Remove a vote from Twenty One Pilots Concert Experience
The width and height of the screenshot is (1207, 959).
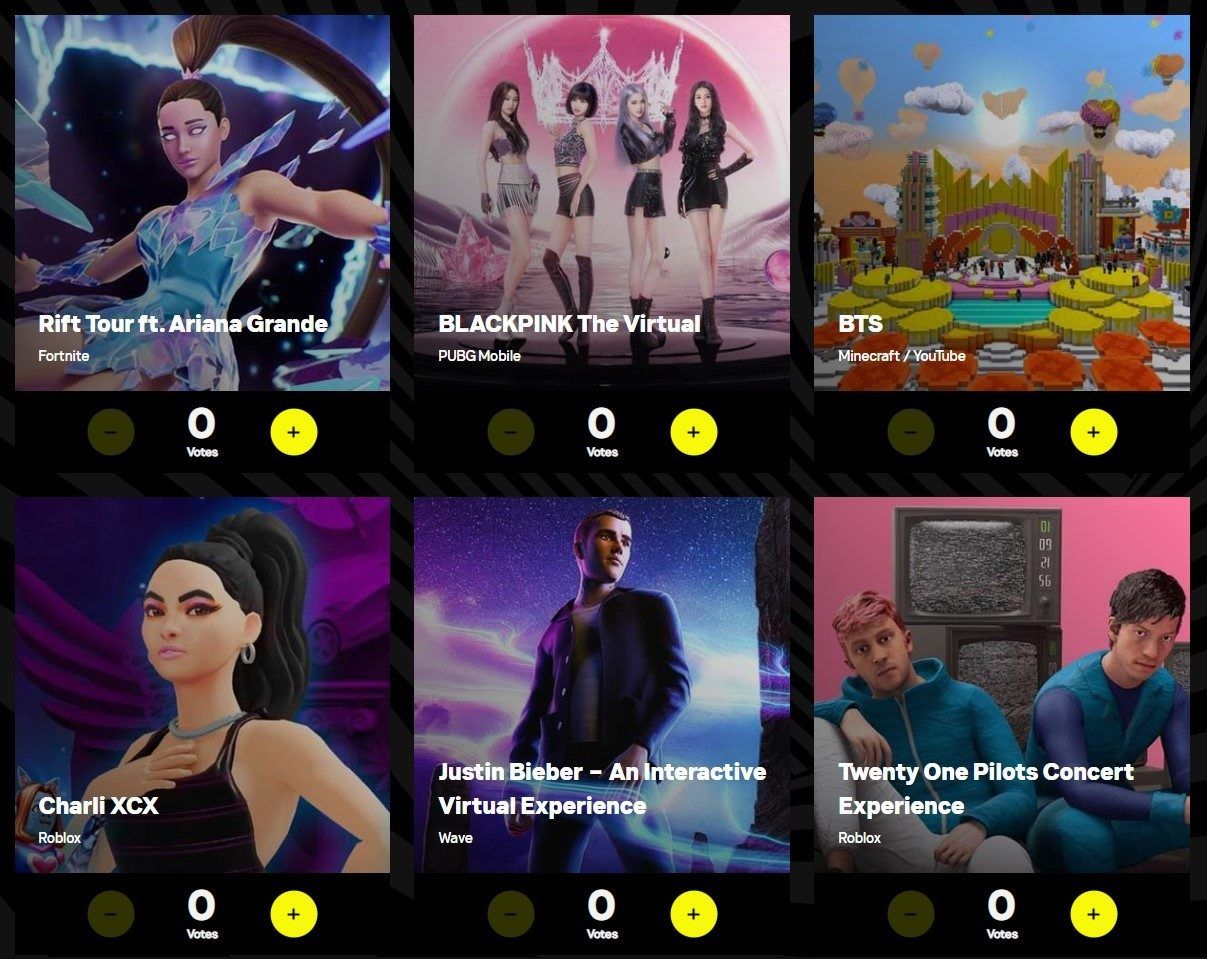pos(911,914)
